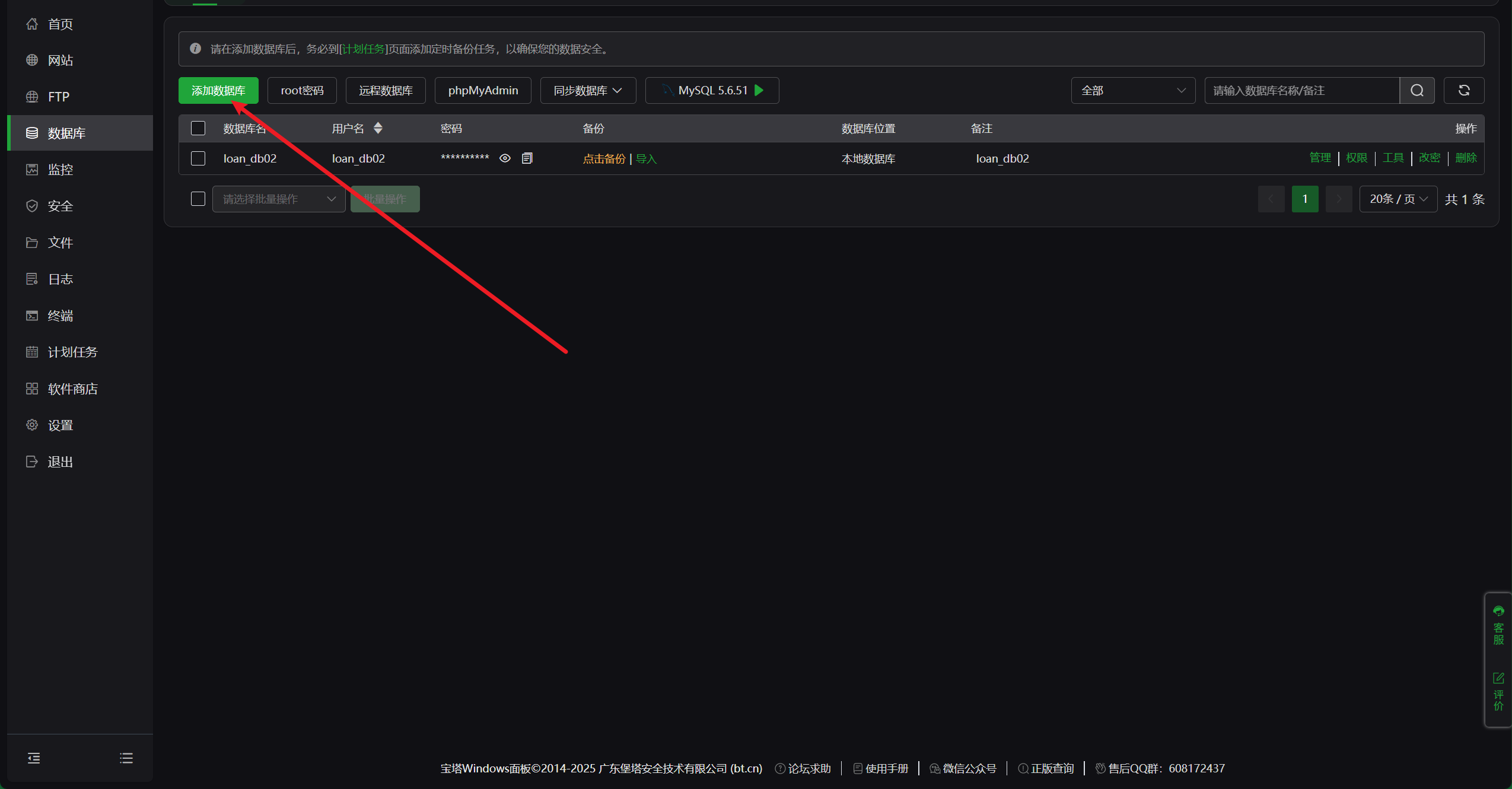Screen dimensions: 1512x789
Task: Click into database name search field
Action: [x=1301, y=90]
